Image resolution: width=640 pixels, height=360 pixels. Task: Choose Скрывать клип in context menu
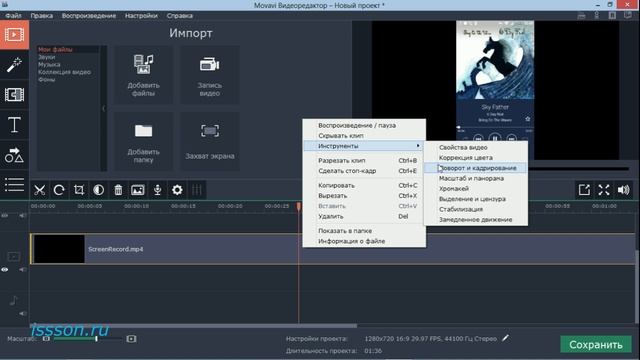point(364,136)
